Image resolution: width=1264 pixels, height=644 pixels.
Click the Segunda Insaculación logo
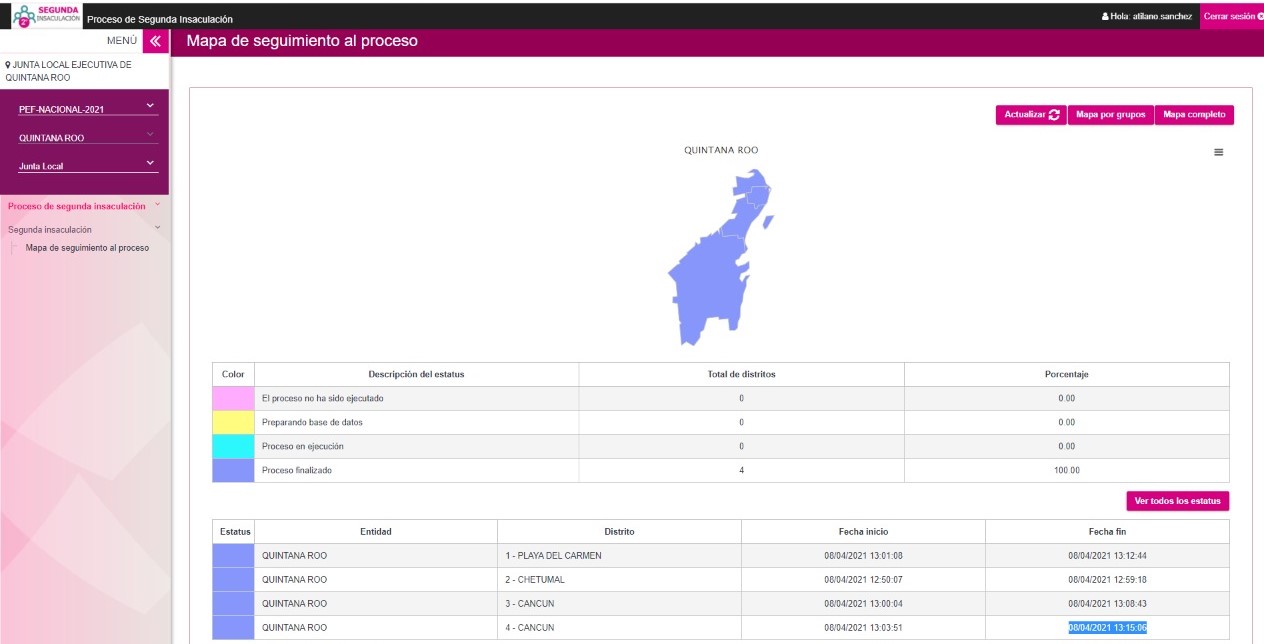pos(46,15)
